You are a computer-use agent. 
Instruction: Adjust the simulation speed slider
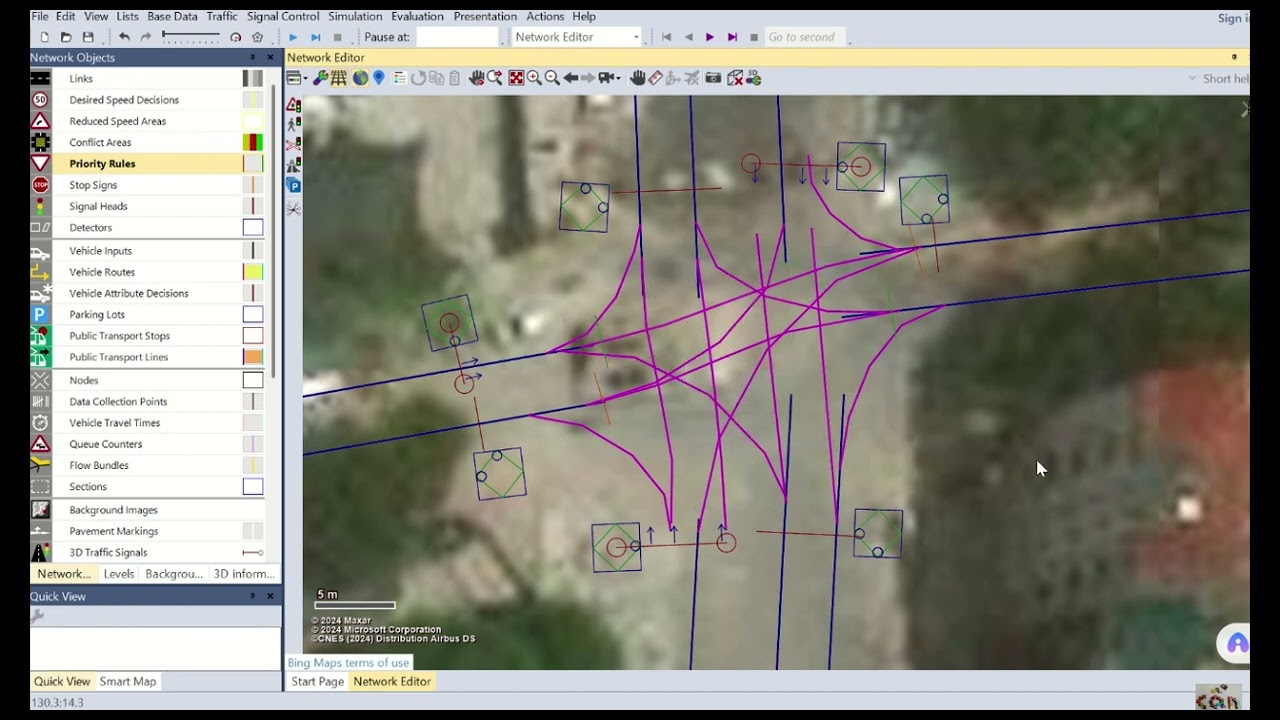point(190,37)
